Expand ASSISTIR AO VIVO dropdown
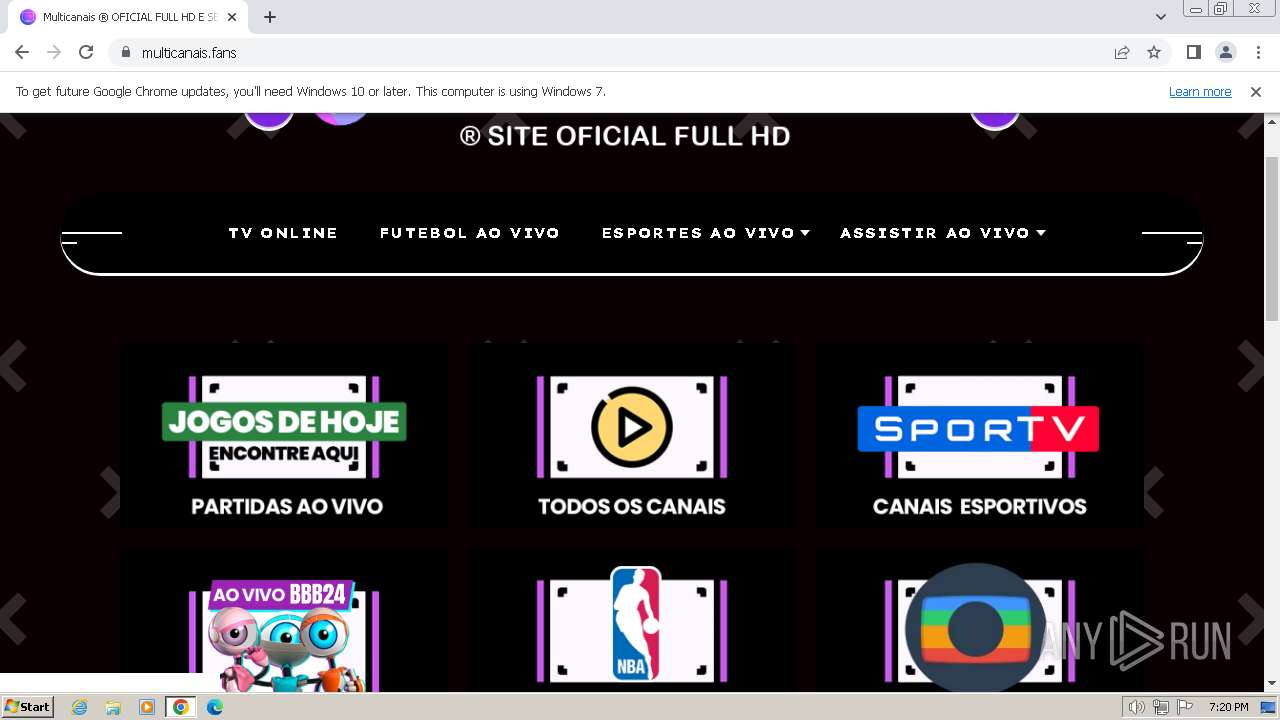Screen dimensions: 1280x720 [x=943, y=233]
